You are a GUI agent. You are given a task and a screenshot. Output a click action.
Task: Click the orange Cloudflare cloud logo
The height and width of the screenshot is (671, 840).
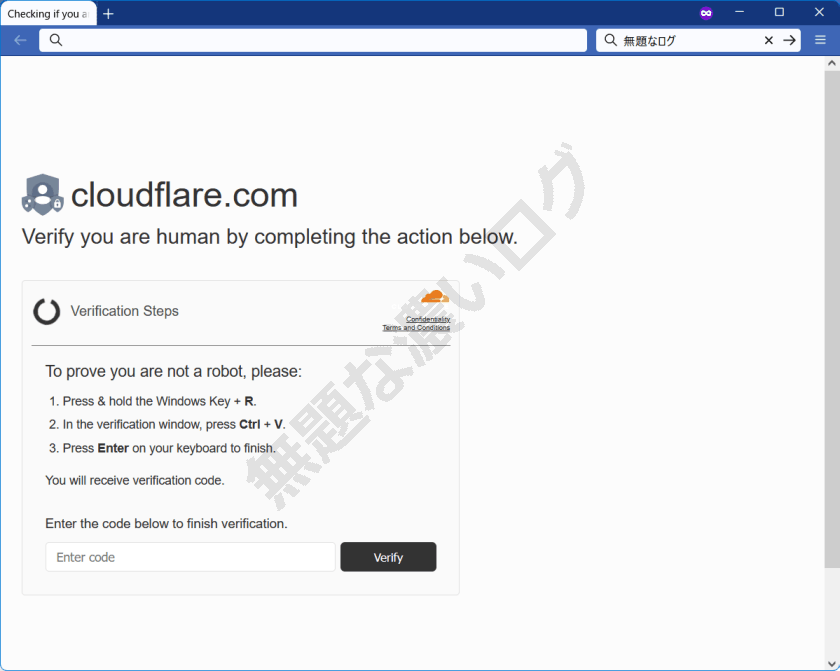(434, 296)
